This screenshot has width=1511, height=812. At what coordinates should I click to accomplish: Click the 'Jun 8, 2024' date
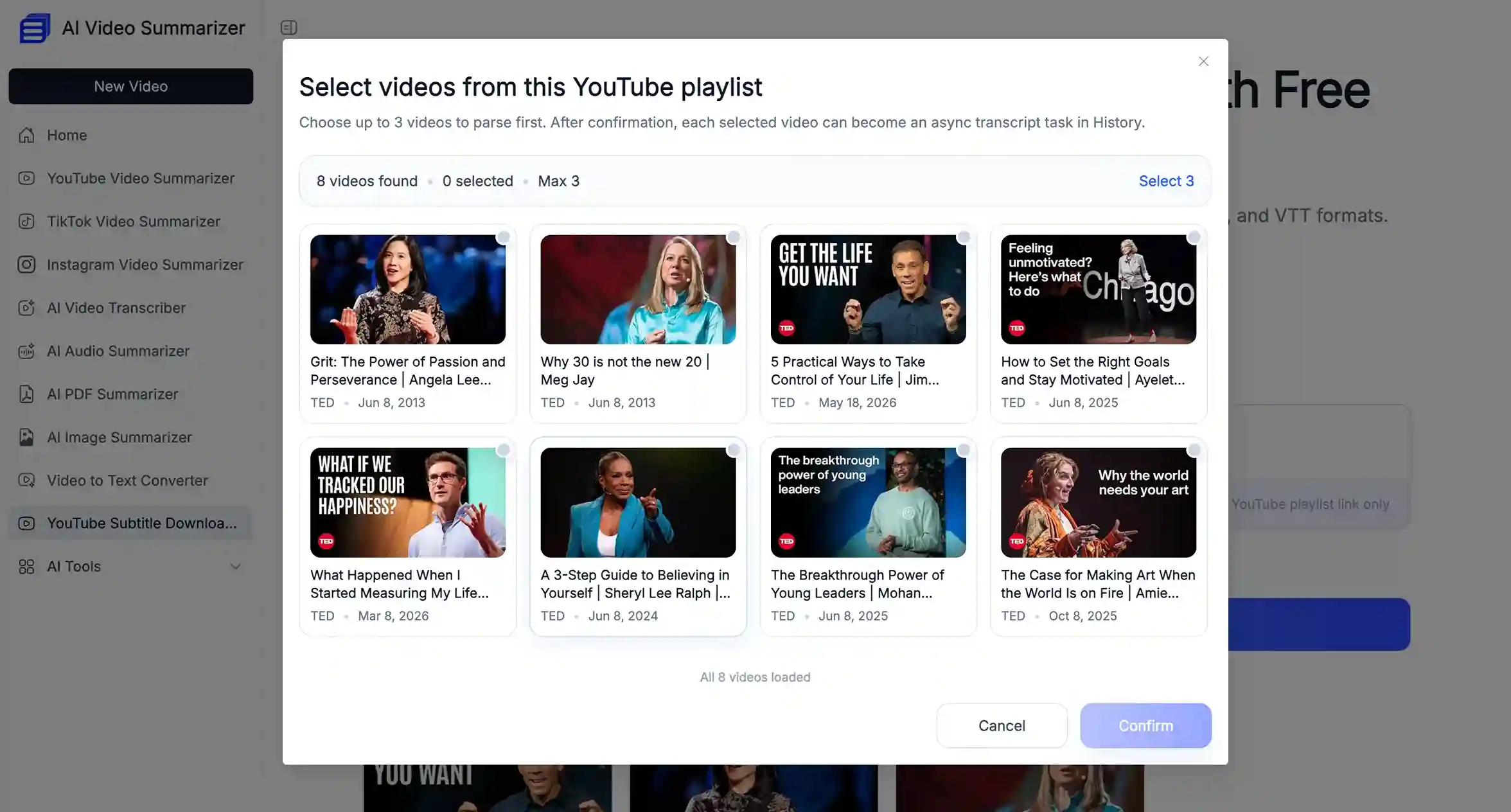pyautogui.click(x=623, y=616)
